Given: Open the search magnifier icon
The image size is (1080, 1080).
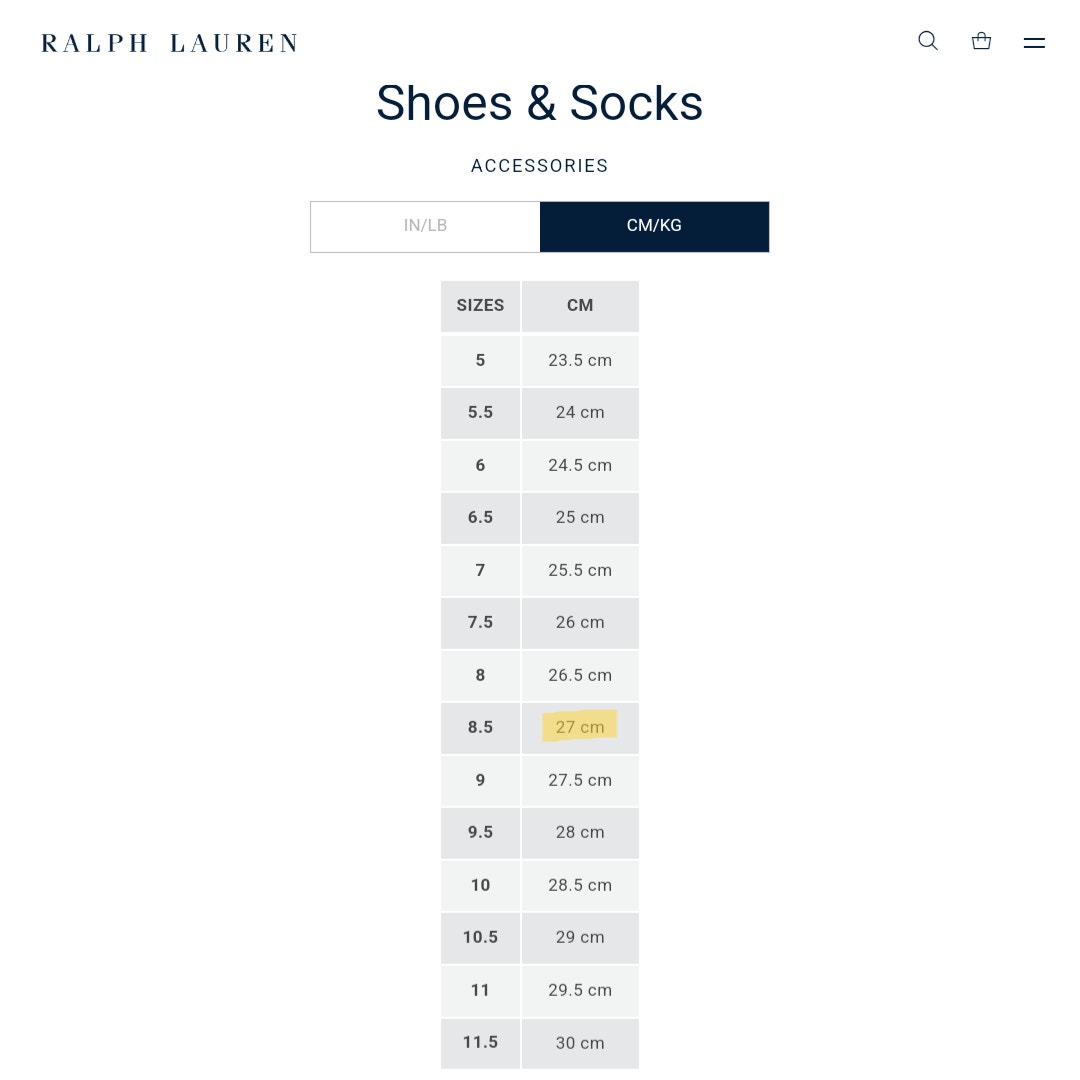Looking at the screenshot, I should (928, 41).
